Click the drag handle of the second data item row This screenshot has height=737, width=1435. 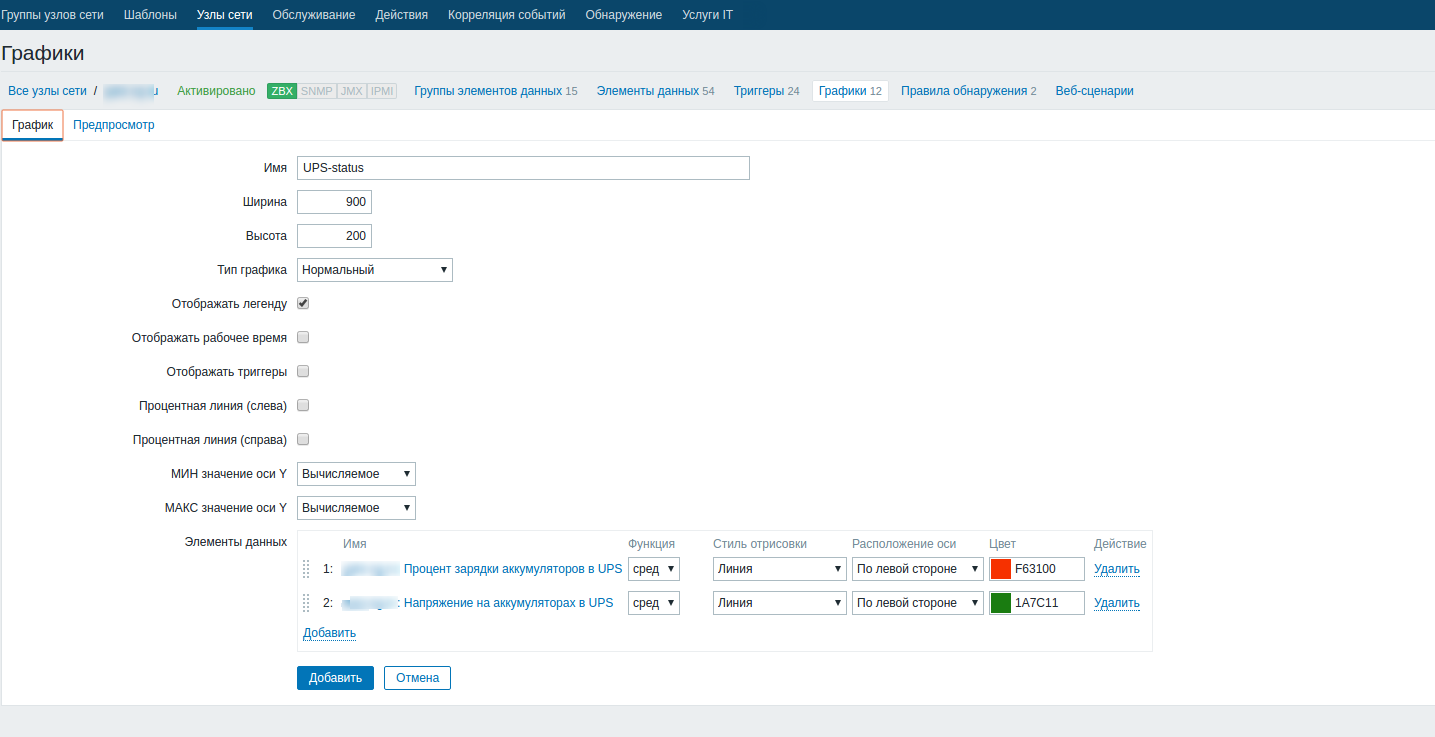click(307, 602)
